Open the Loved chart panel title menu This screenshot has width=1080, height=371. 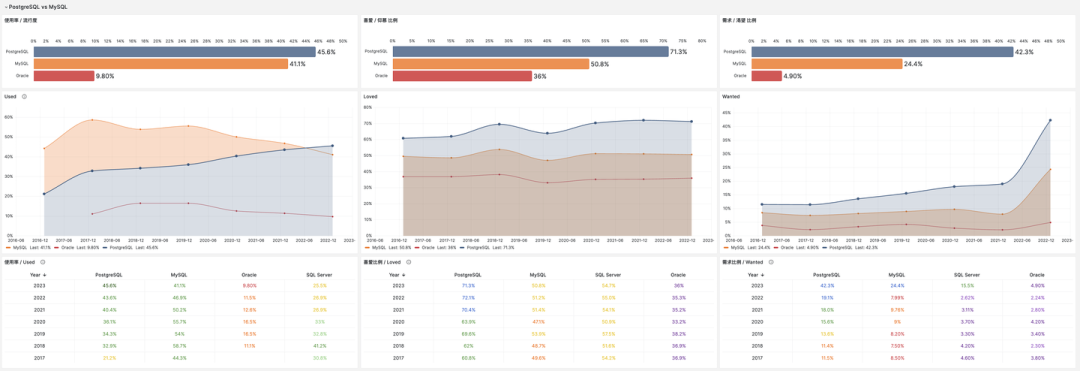(x=371, y=97)
